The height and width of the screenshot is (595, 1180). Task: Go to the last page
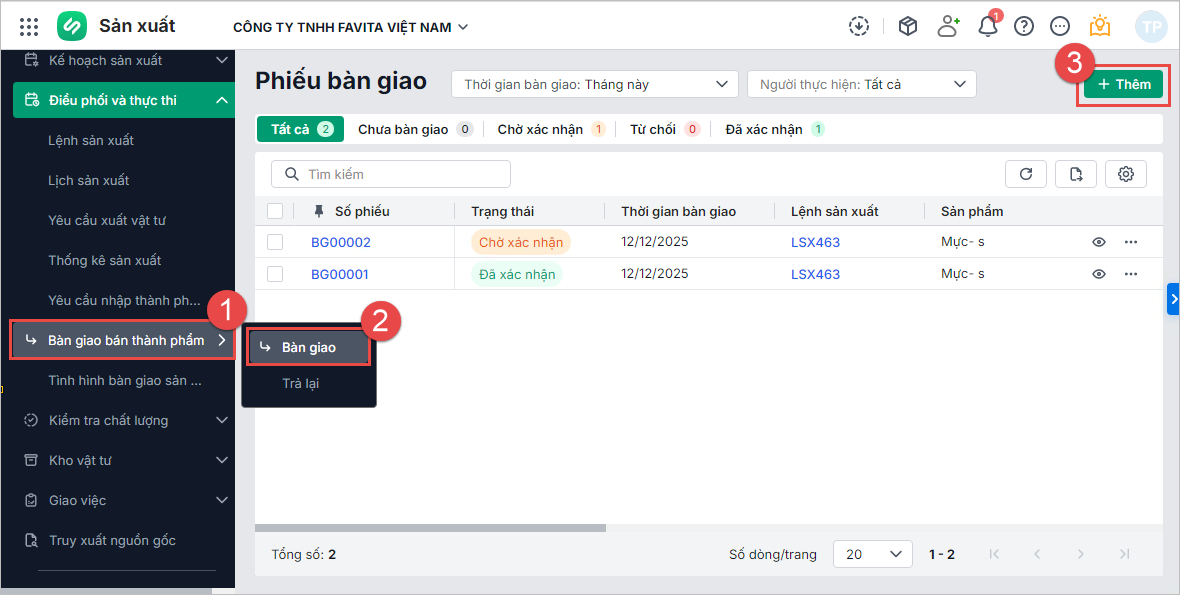coord(1124,554)
